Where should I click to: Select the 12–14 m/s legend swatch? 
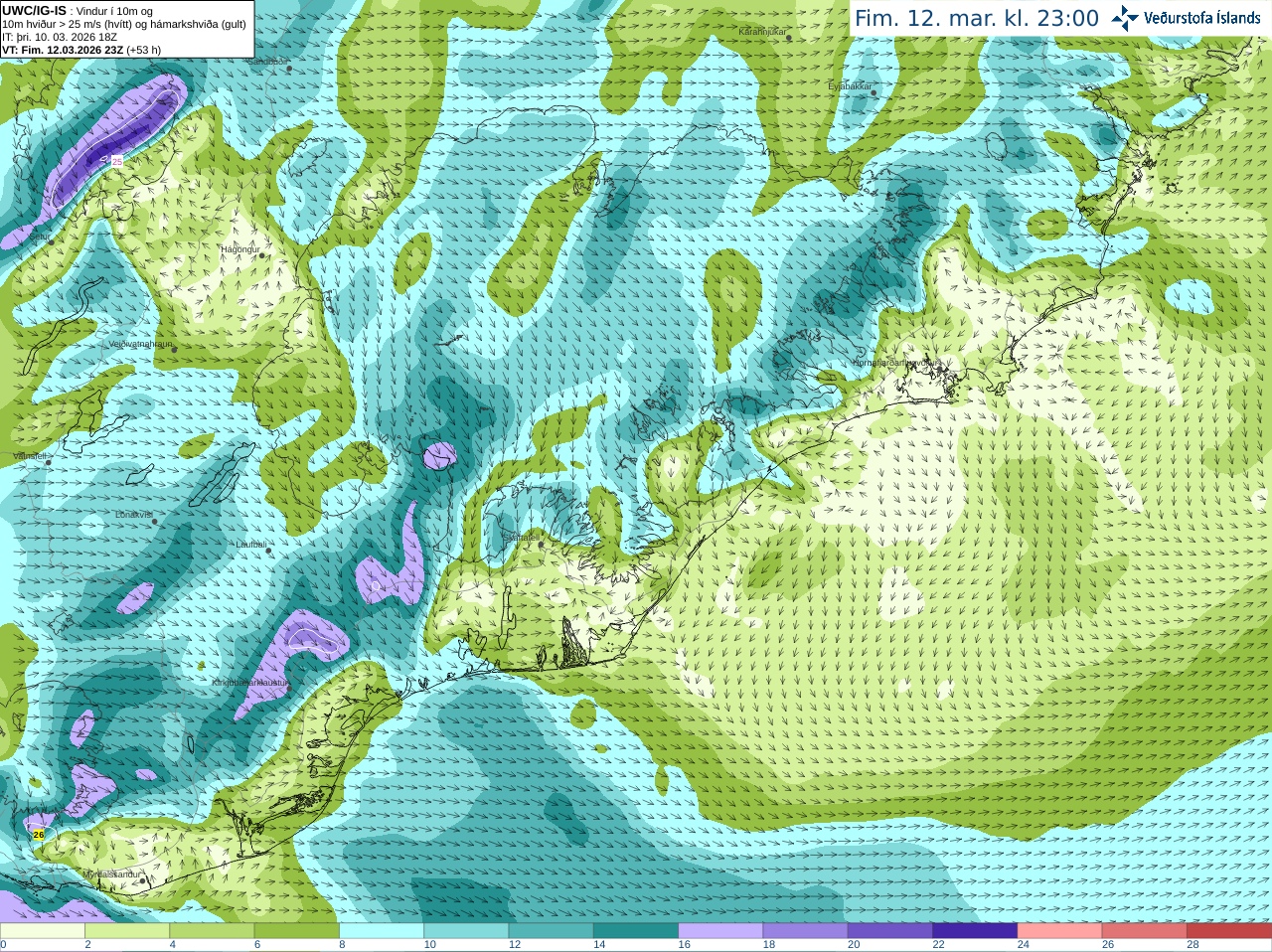tap(552, 931)
